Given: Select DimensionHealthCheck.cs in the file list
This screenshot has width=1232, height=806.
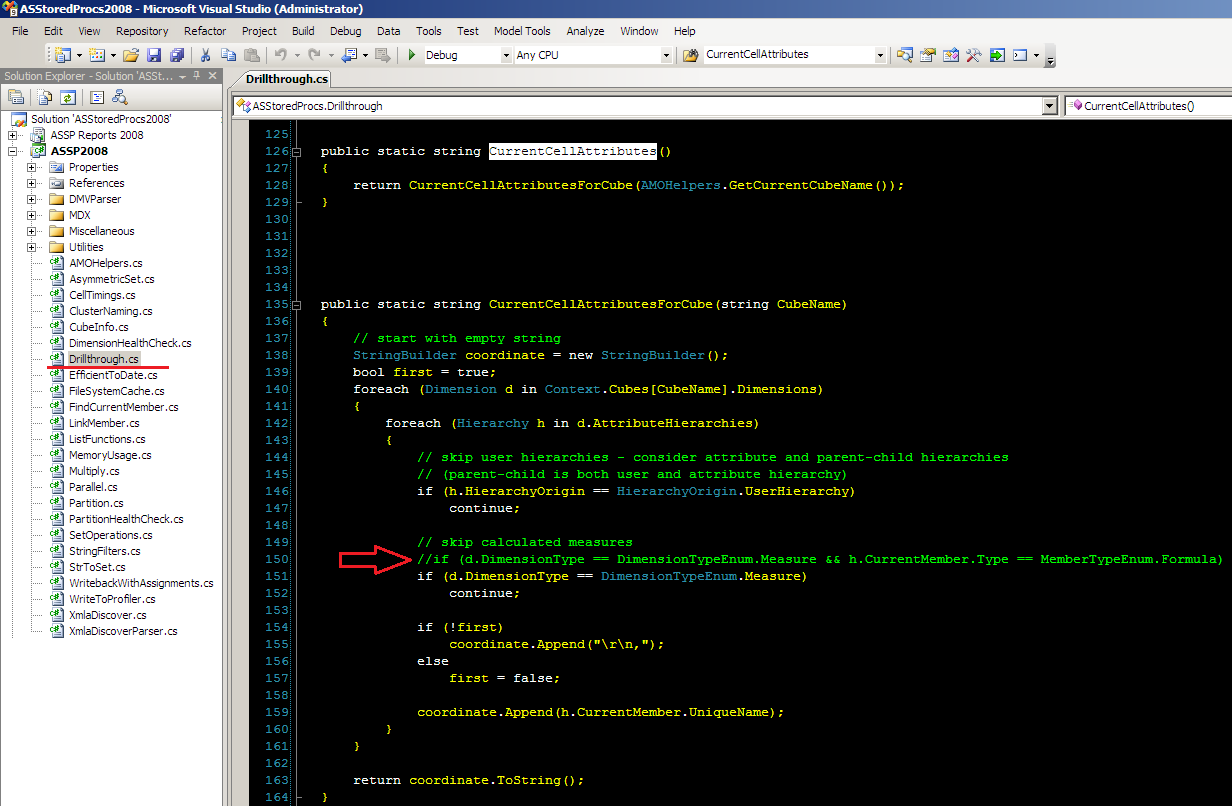Looking at the screenshot, I should tap(130, 343).
